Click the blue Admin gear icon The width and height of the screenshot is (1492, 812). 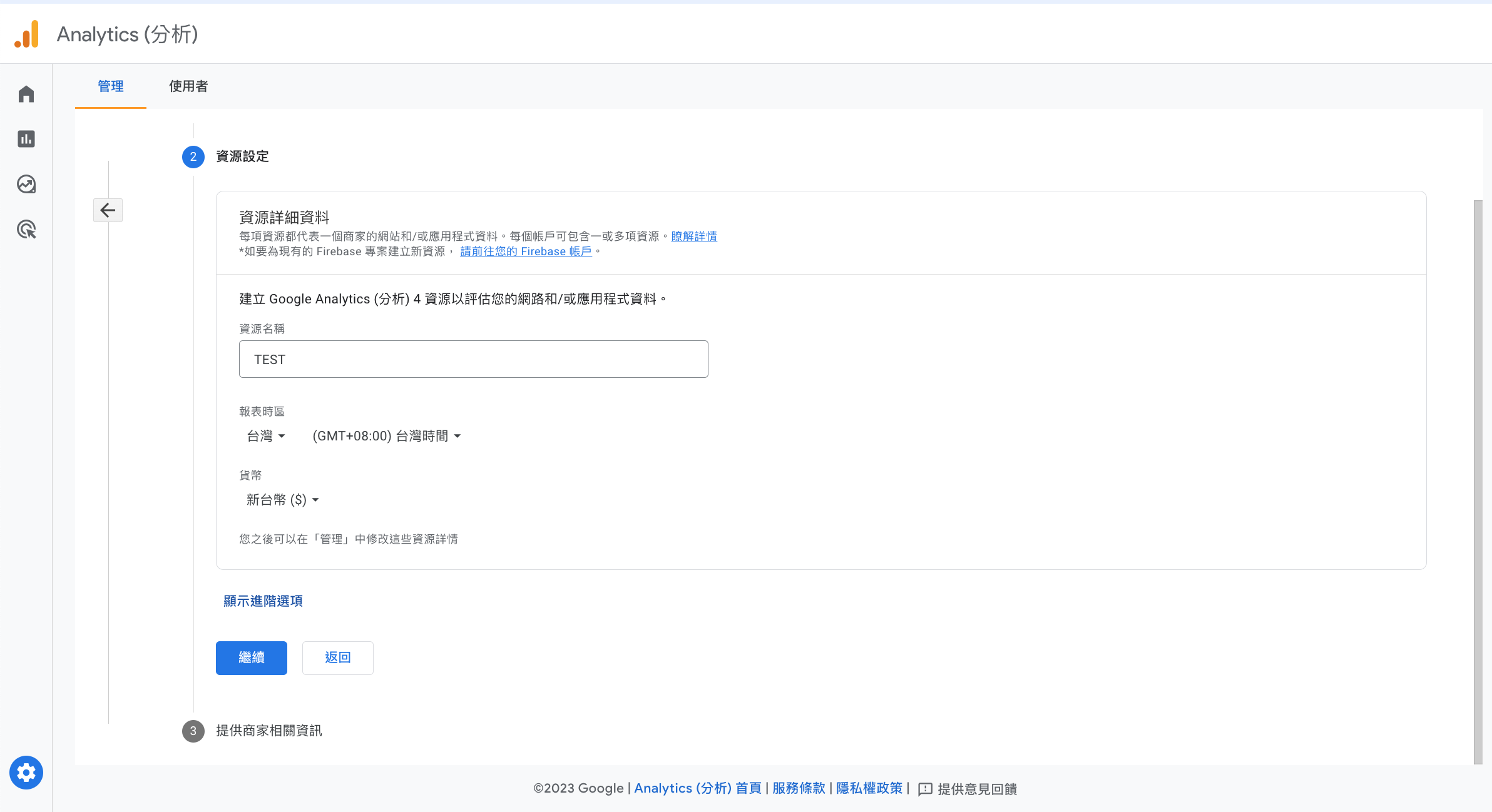tap(26, 773)
